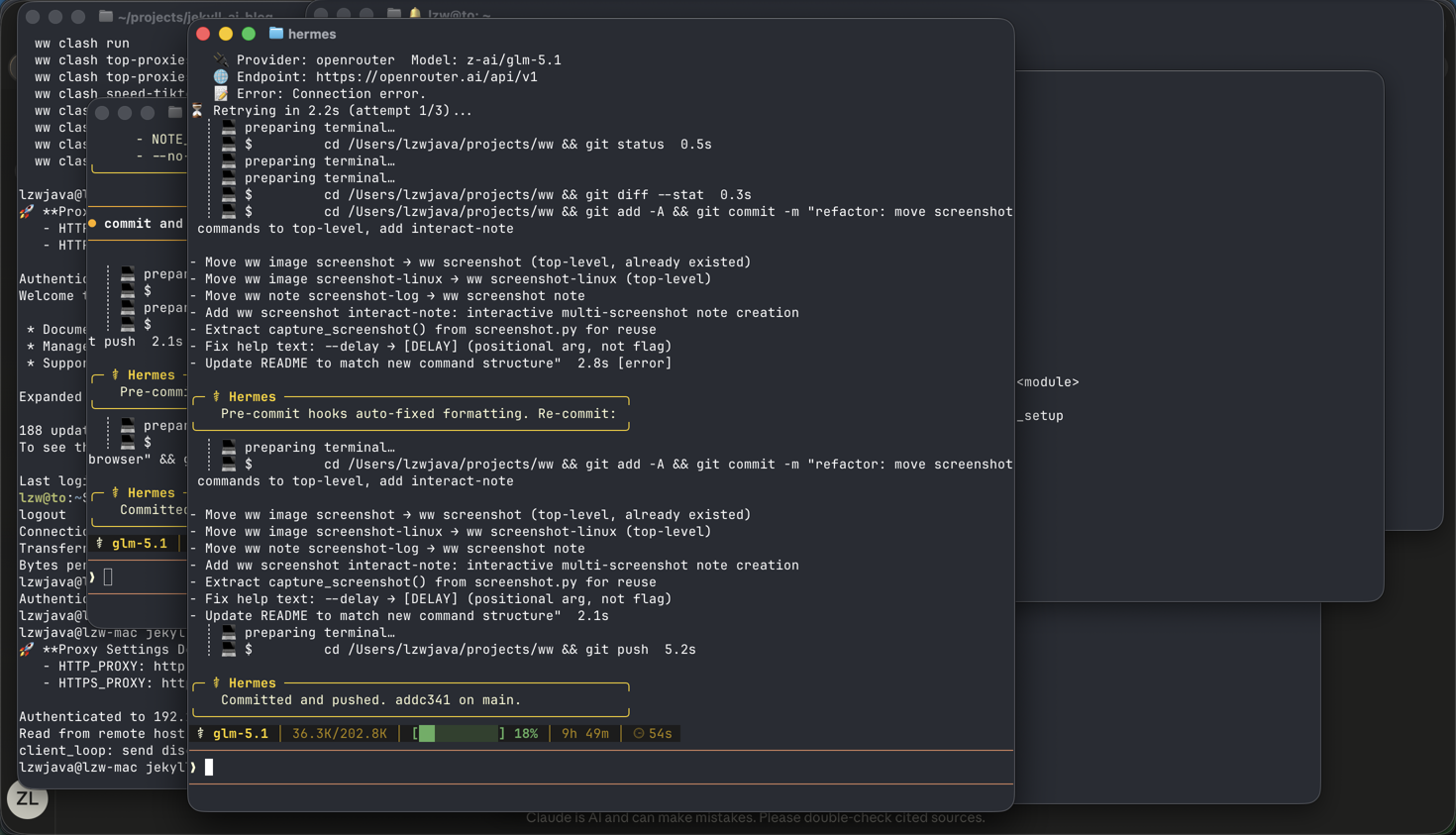Click 'glm-5.1' in the hermes status bar
The image size is (1456, 835).
241,733
